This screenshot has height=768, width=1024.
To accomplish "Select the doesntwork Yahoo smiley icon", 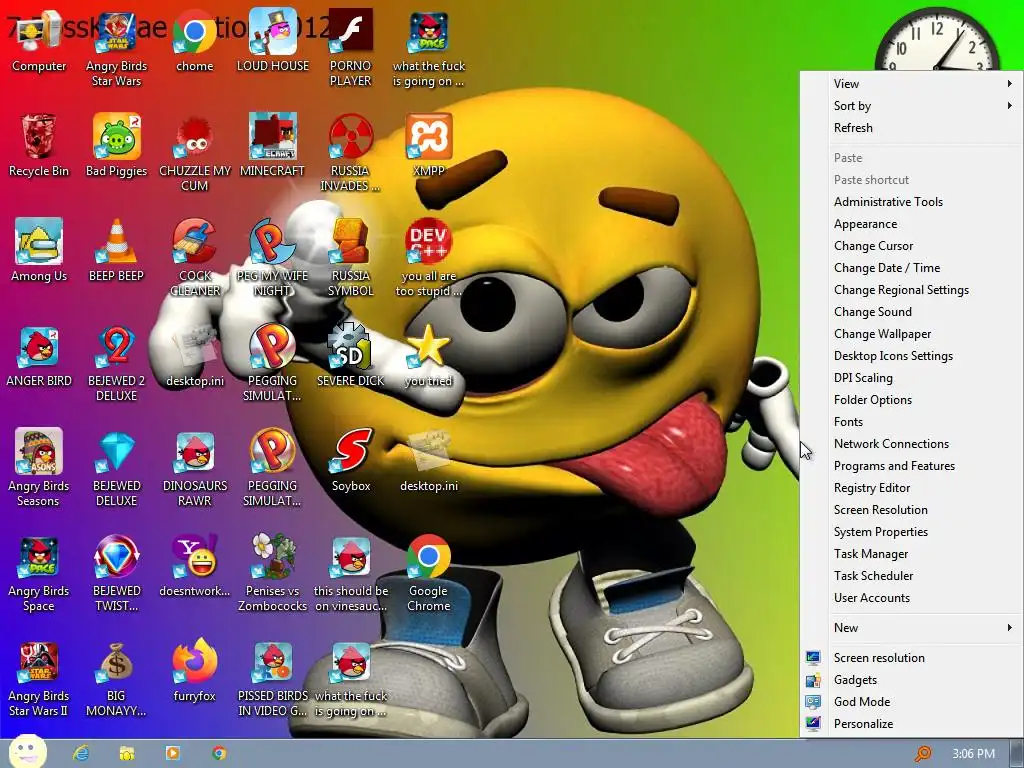I will click(195, 567).
